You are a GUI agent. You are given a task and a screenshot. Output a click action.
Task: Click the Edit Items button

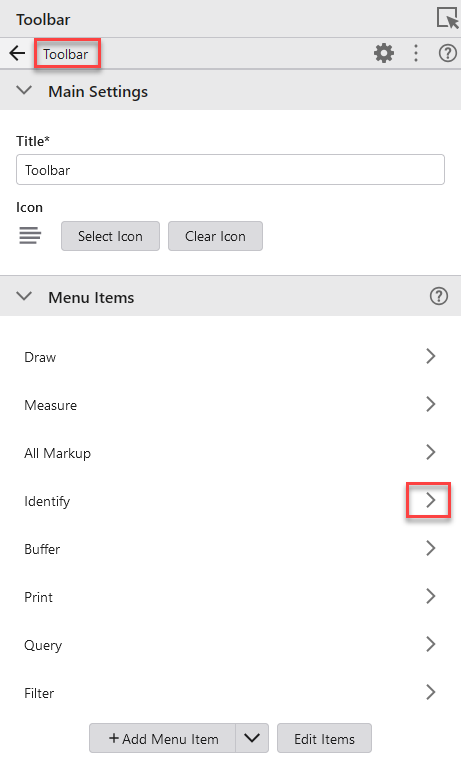coord(324,738)
